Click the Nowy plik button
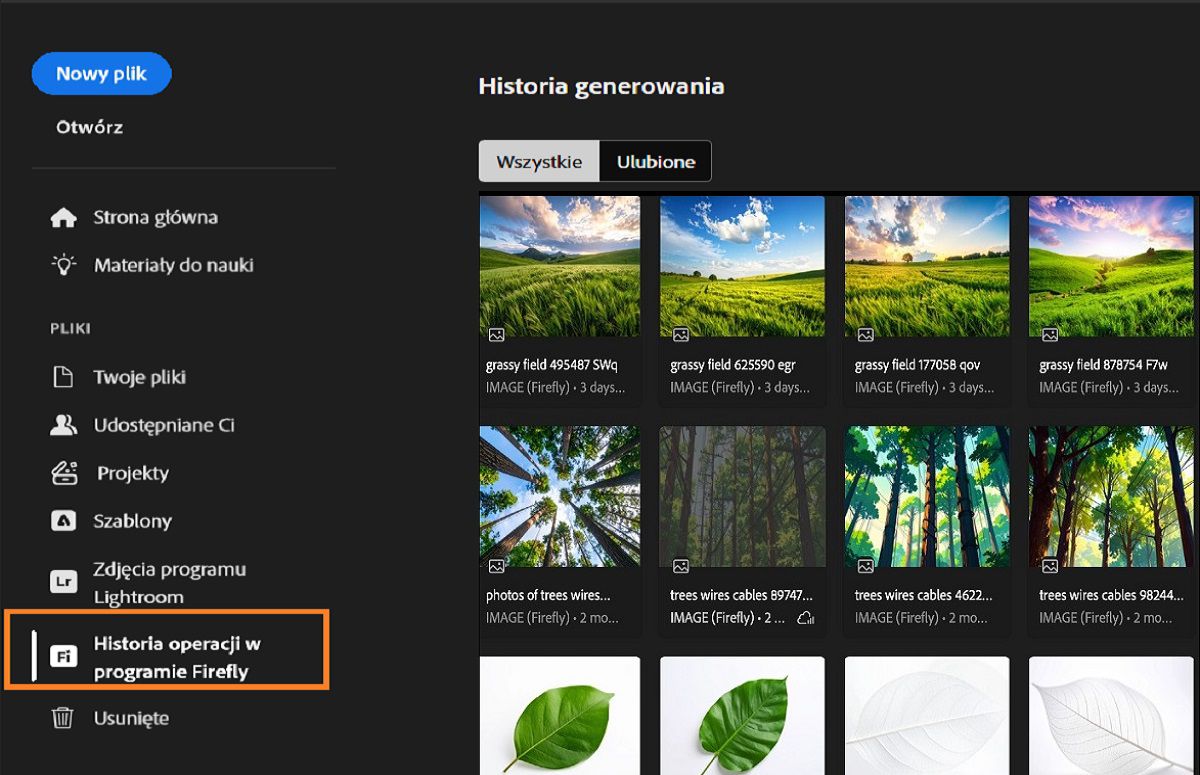The image size is (1200, 775). point(102,74)
